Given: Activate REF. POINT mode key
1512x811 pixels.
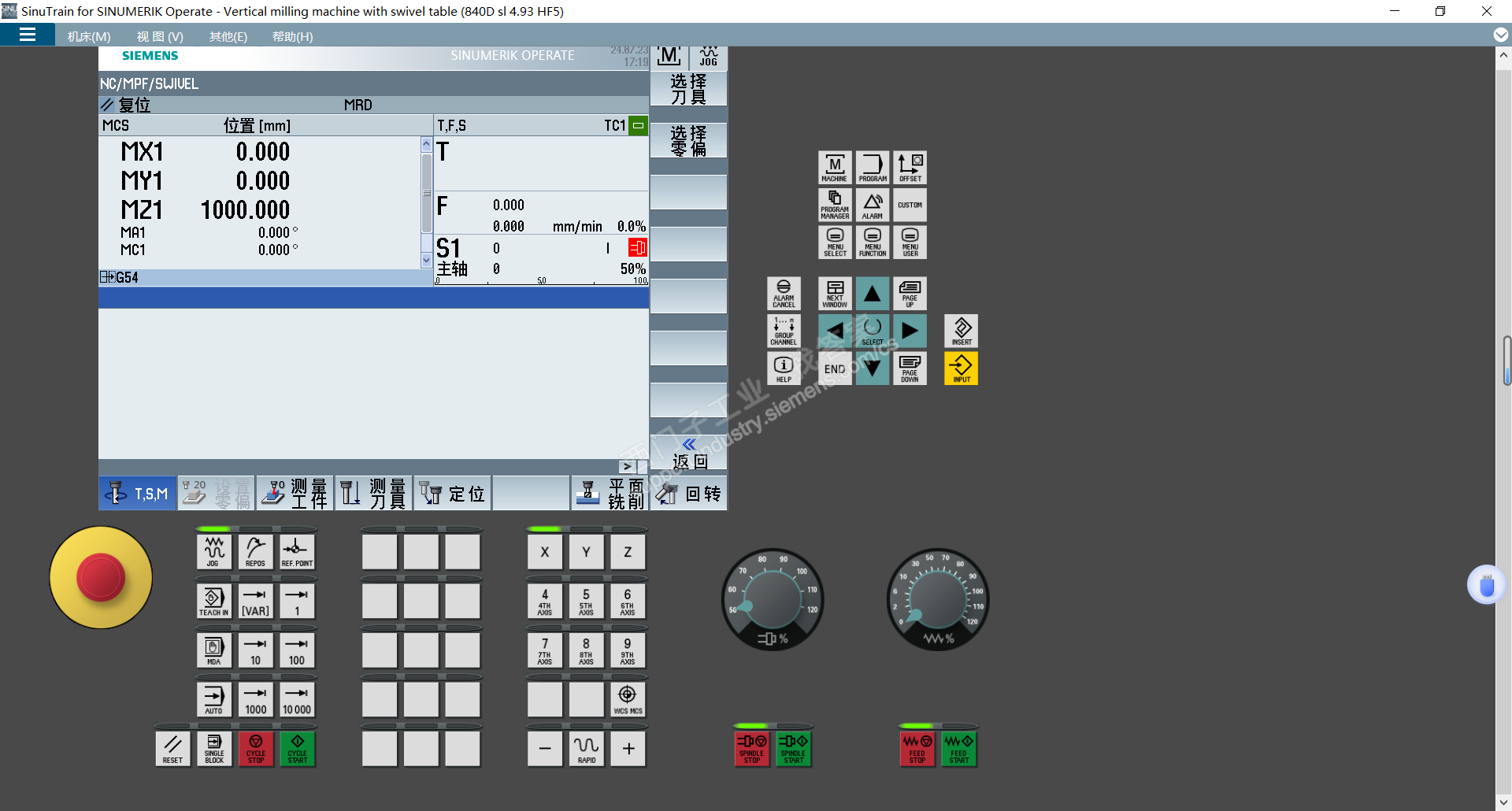Looking at the screenshot, I should click(x=298, y=552).
